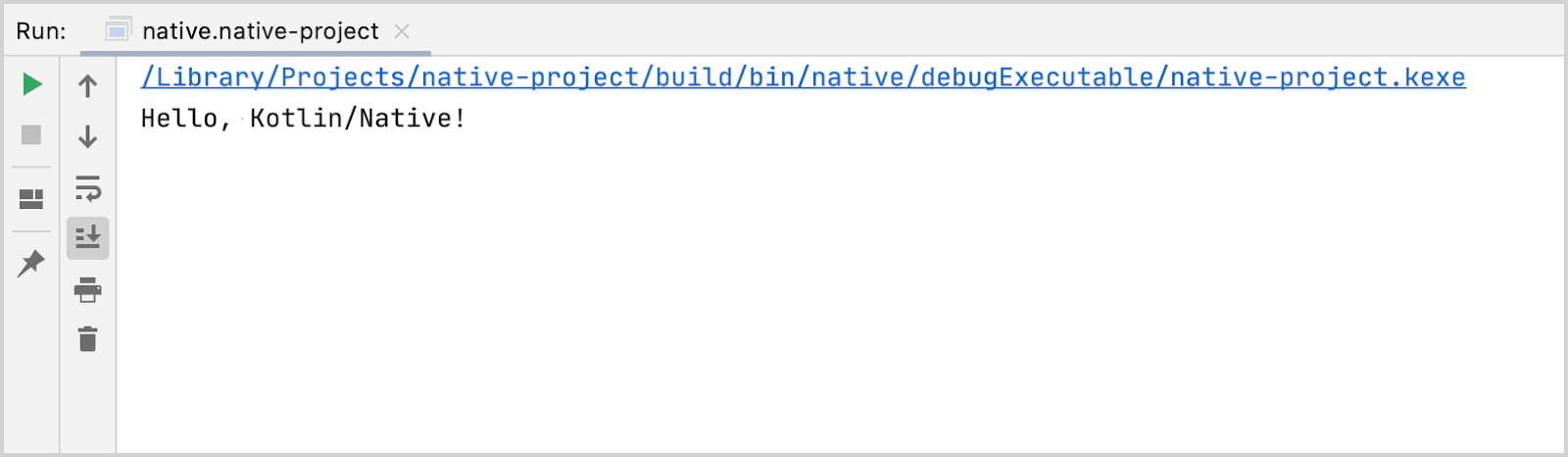Click empty header area right of tab

(x=995, y=29)
